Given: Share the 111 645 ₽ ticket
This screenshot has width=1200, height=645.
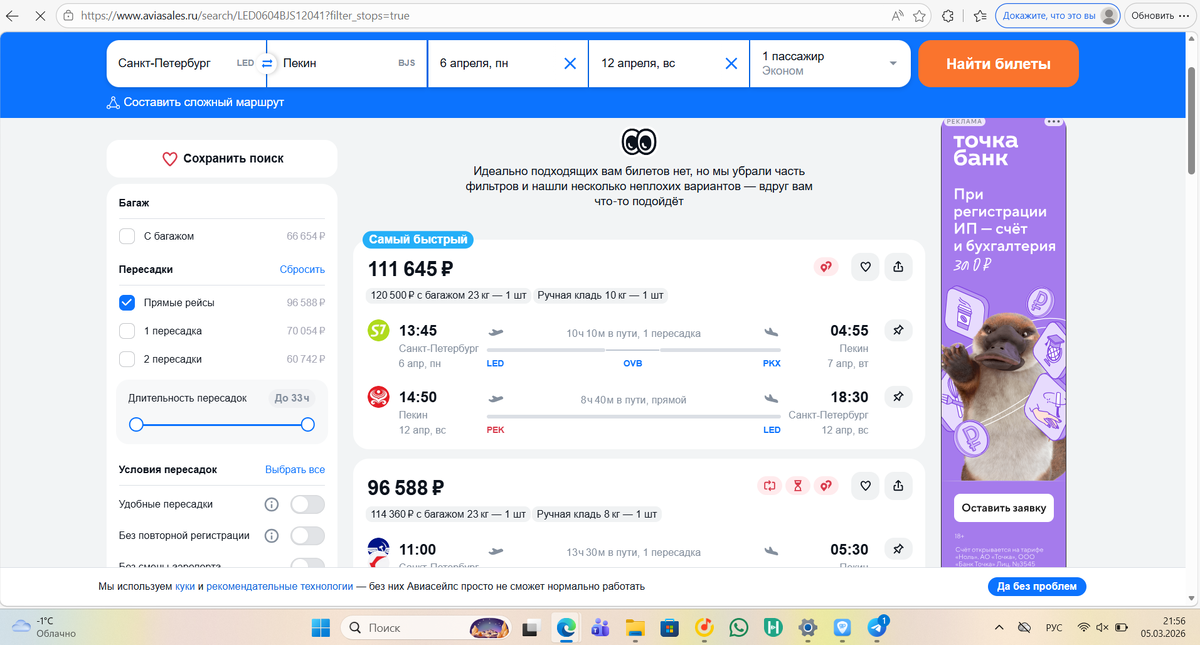Looking at the screenshot, I should point(898,267).
